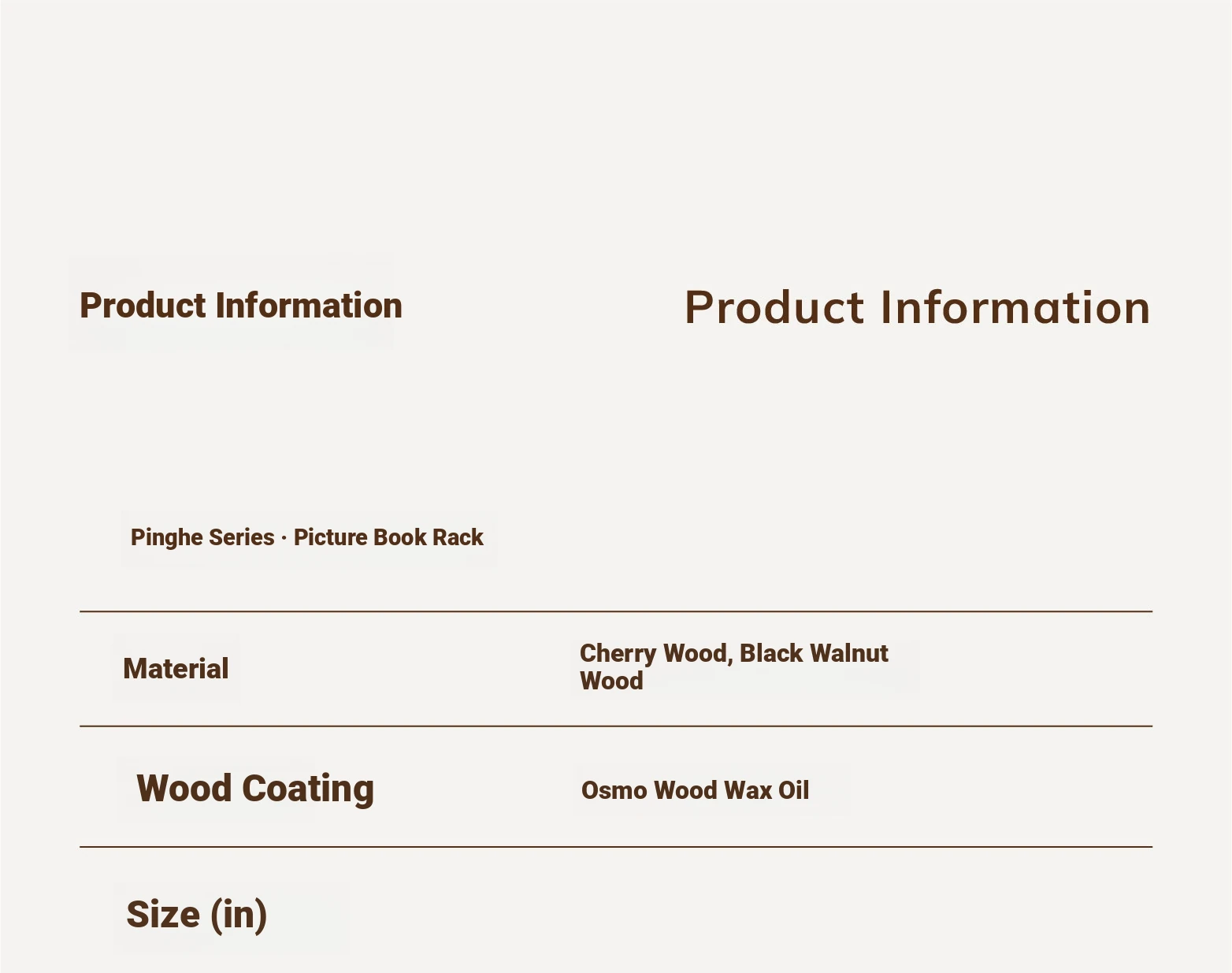Click the "(in)" unit beside Size
The image size is (1232, 973).
239,915
